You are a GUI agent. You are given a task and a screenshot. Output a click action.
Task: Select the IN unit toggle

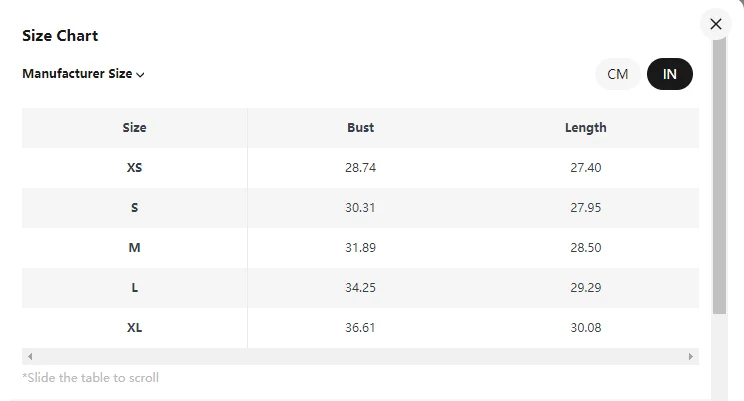670,74
